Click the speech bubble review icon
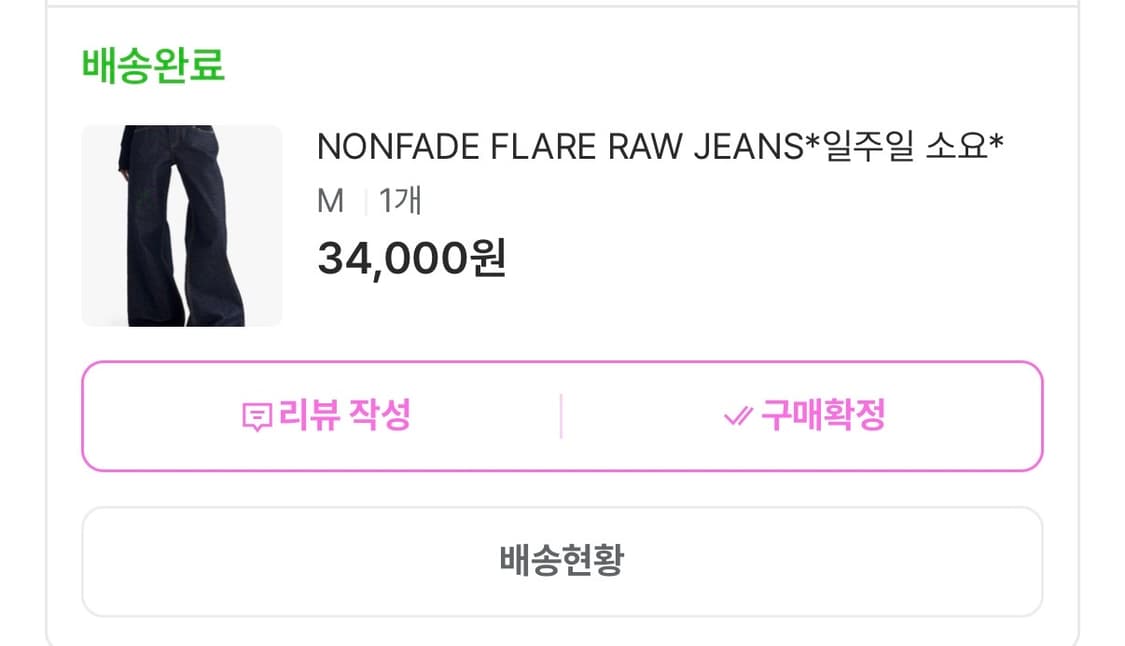The width and height of the screenshot is (1125, 646). pyautogui.click(x=257, y=416)
